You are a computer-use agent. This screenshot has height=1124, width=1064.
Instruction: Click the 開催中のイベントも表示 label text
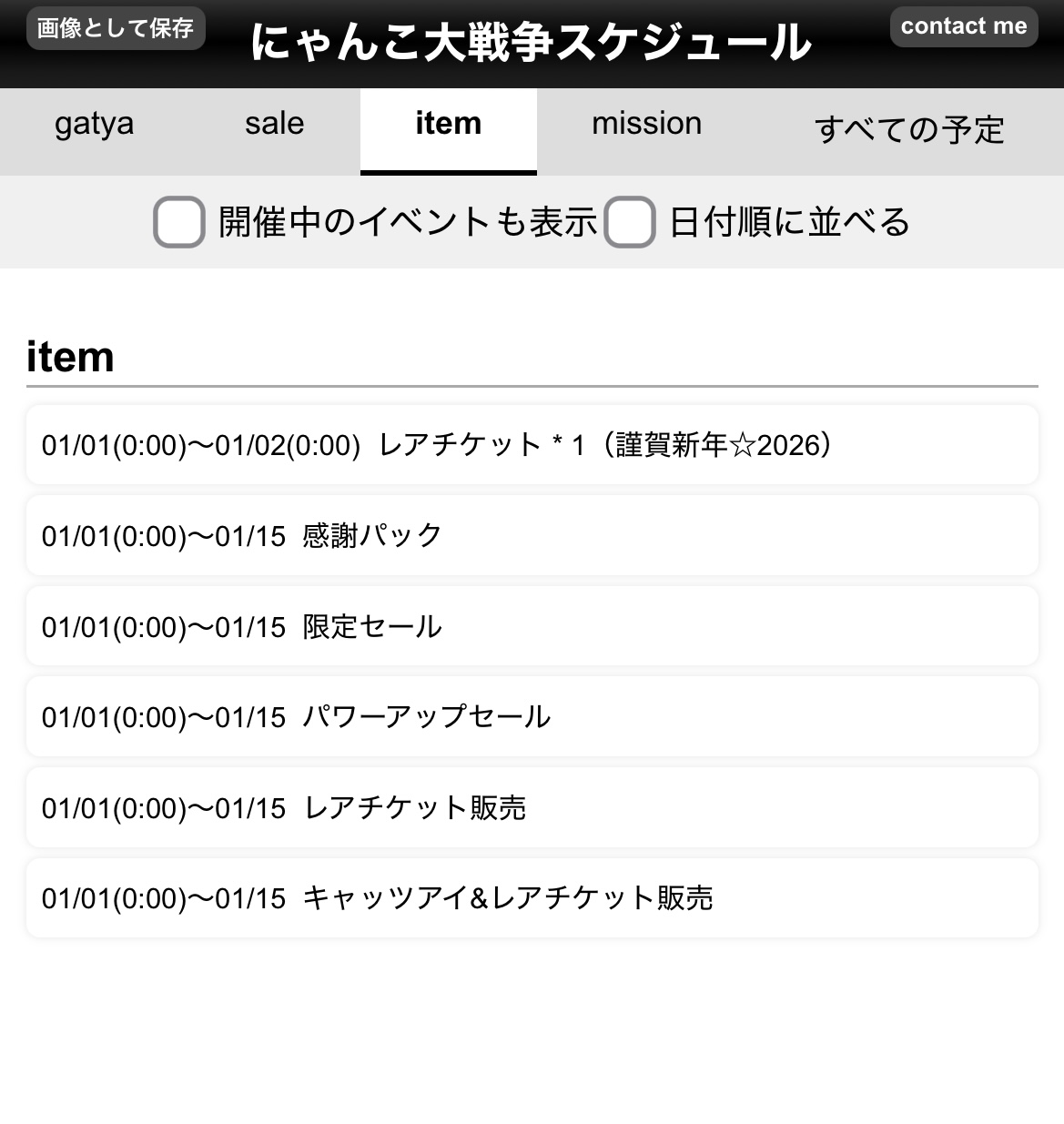(407, 222)
